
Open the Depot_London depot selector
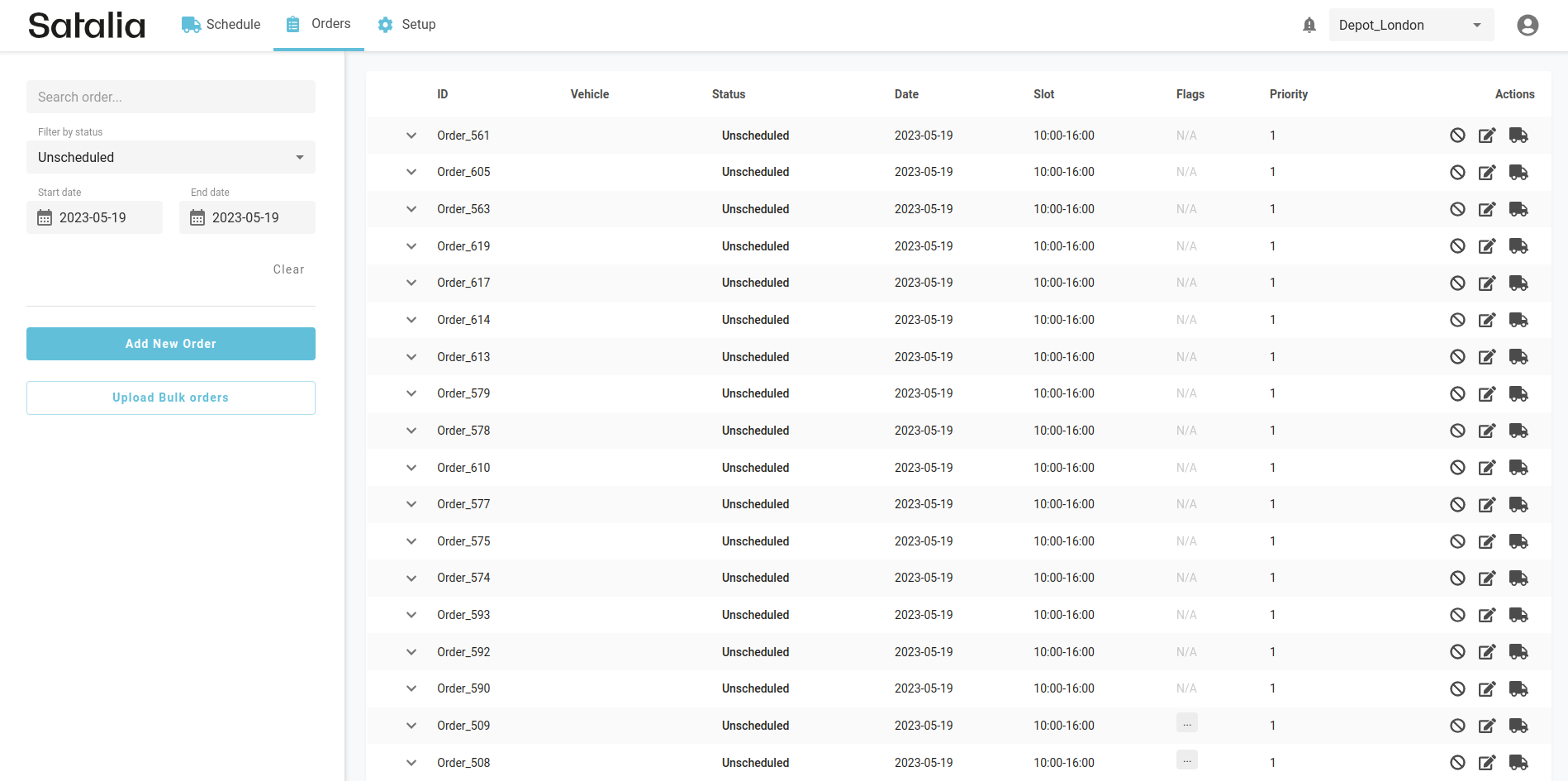click(1410, 25)
